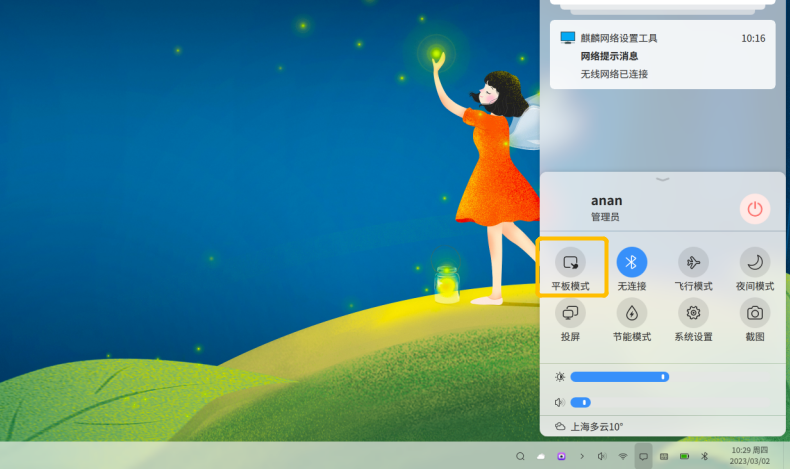
Task: Launch the screenshot (截图) camera icon
Action: pyautogui.click(x=755, y=313)
